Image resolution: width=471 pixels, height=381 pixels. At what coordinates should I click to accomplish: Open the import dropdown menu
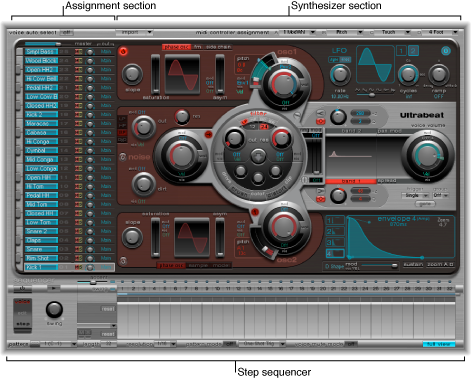[134, 32]
